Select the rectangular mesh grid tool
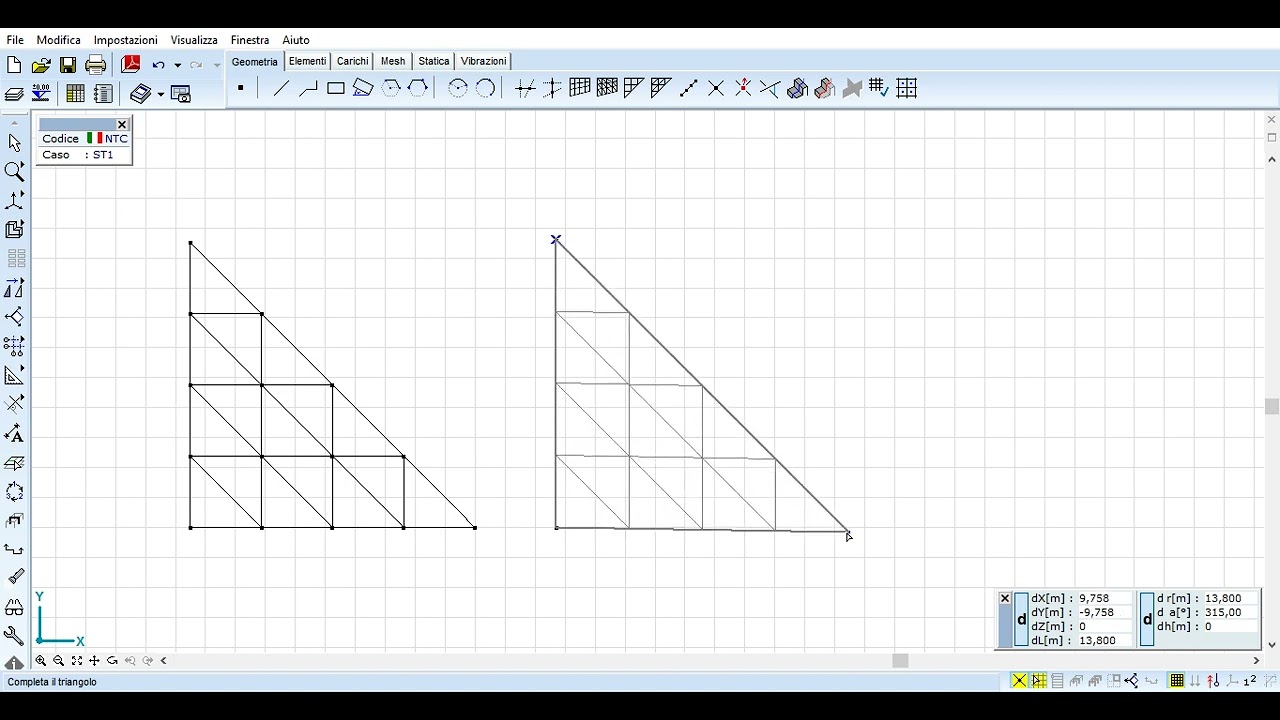The width and height of the screenshot is (1280, 720). pyautogui.click(x=580, y=88)
